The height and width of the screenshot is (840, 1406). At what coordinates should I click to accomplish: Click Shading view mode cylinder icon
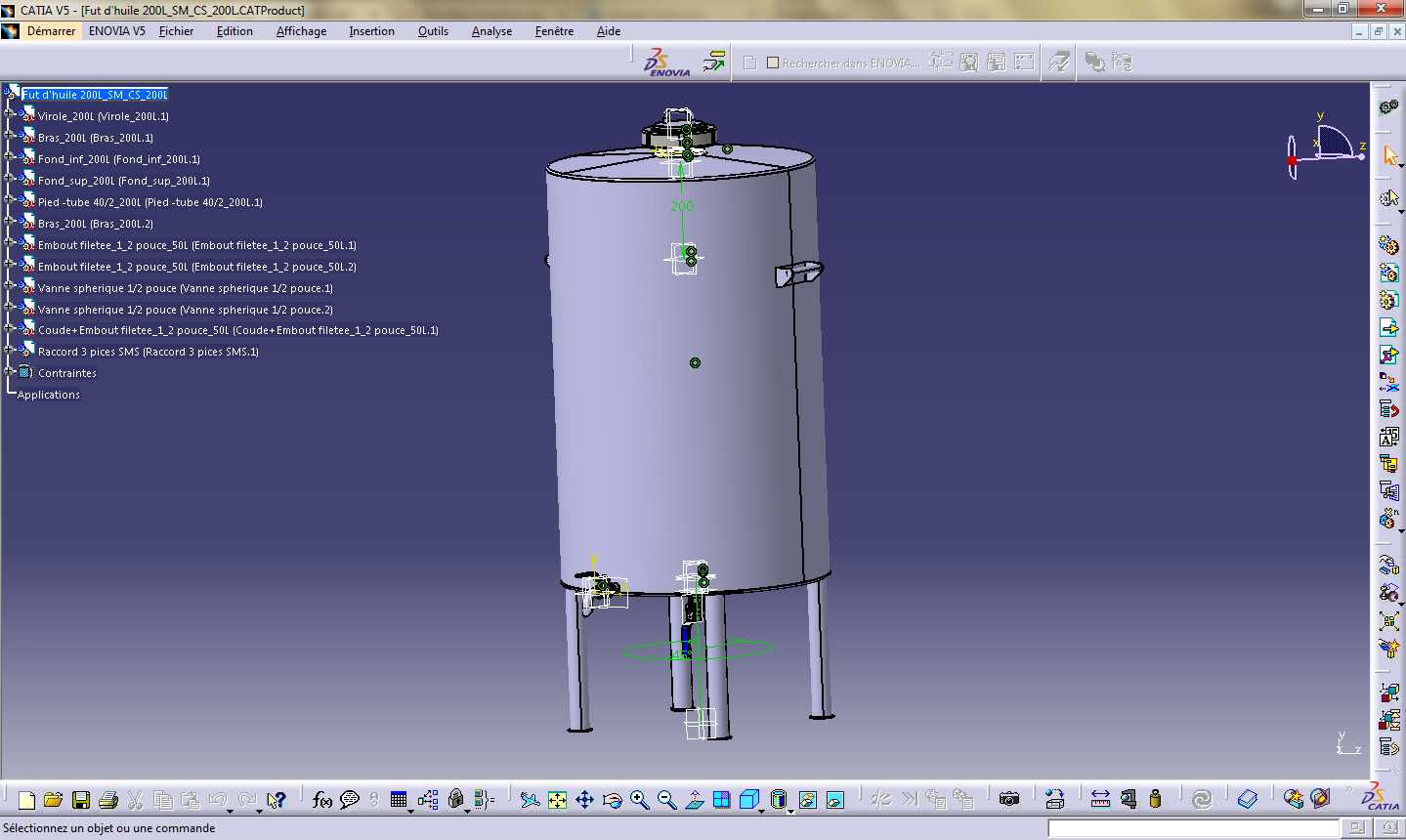[778, 800]
